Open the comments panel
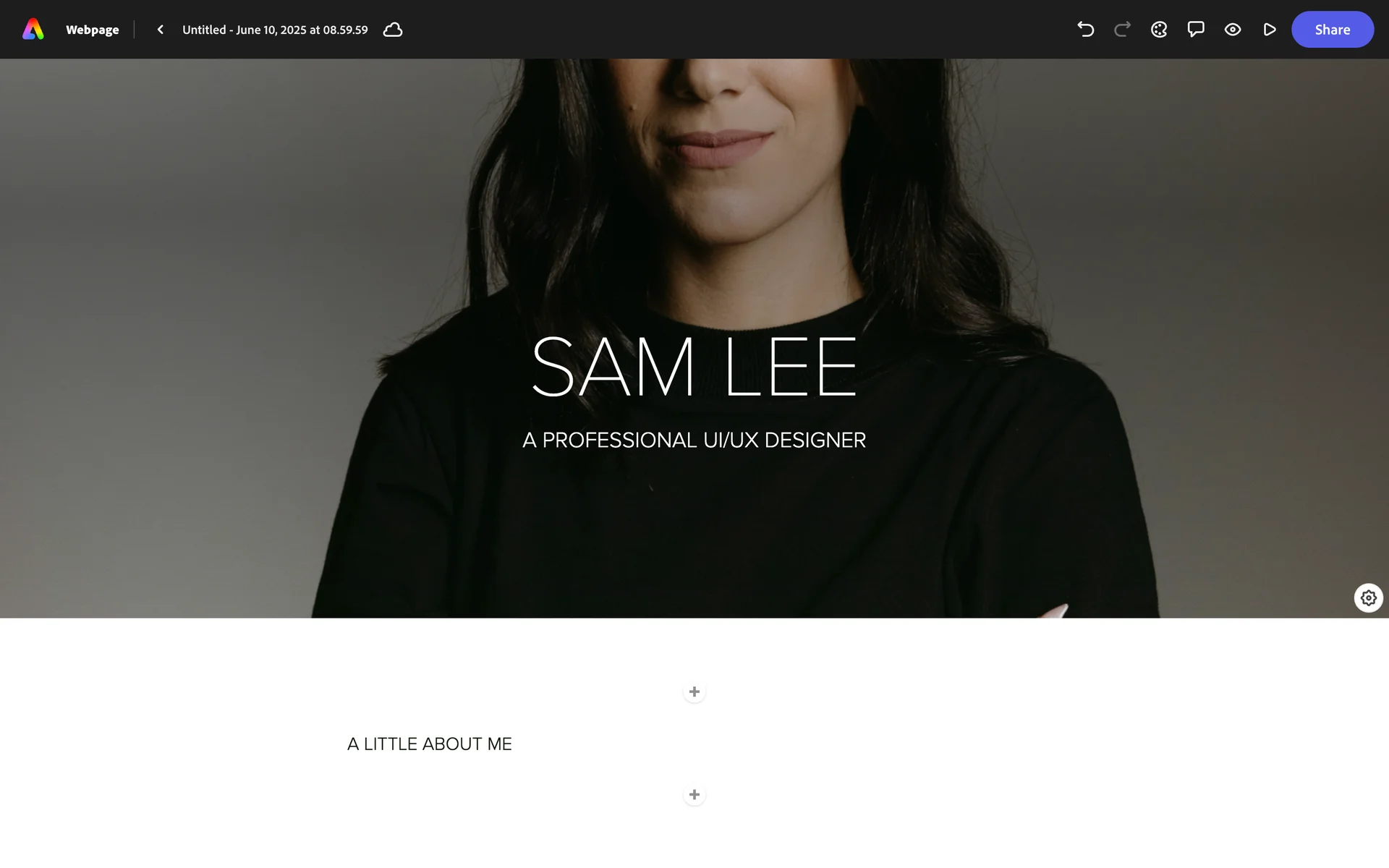This screenshot has height=868, width=1389. click(1196, 30)
